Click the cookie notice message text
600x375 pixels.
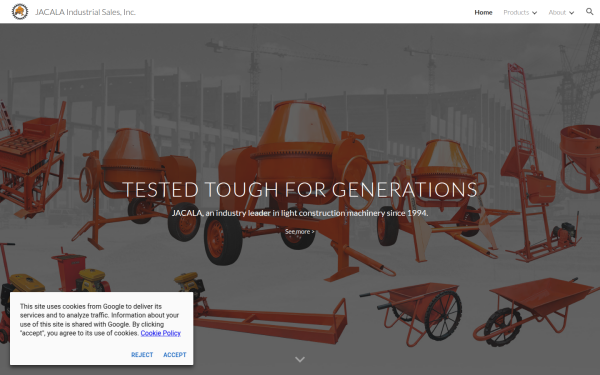[x=100, y=320]
